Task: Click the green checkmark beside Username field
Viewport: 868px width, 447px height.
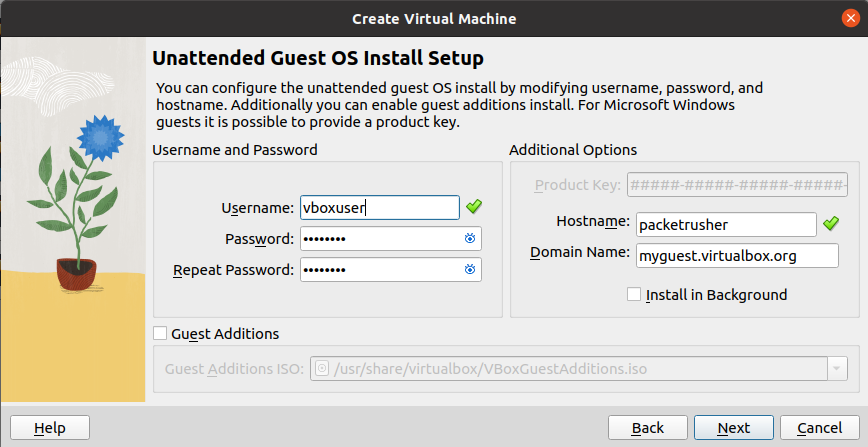Action: pyautogui.click(x=474, y=207)
